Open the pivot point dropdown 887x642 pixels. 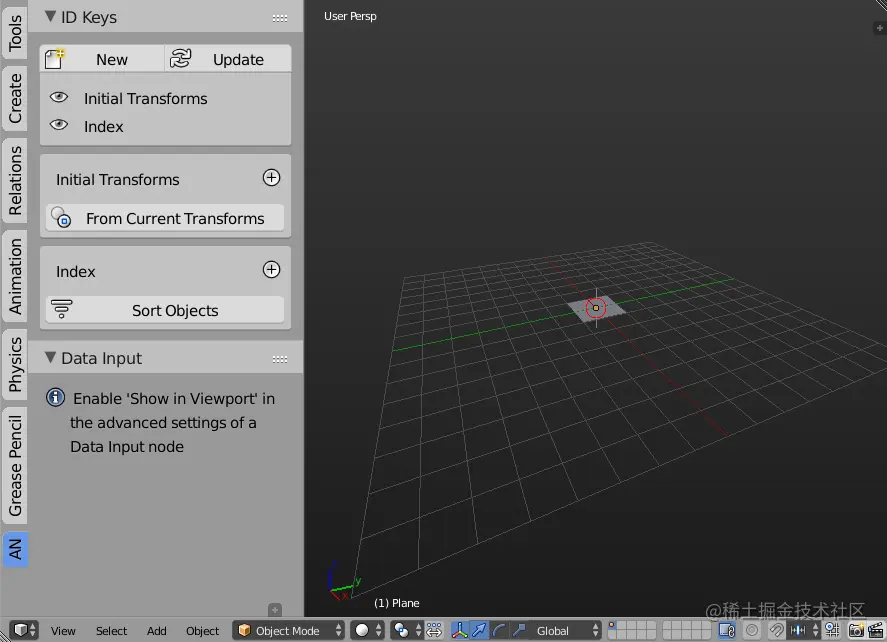(x=407, y=630)
